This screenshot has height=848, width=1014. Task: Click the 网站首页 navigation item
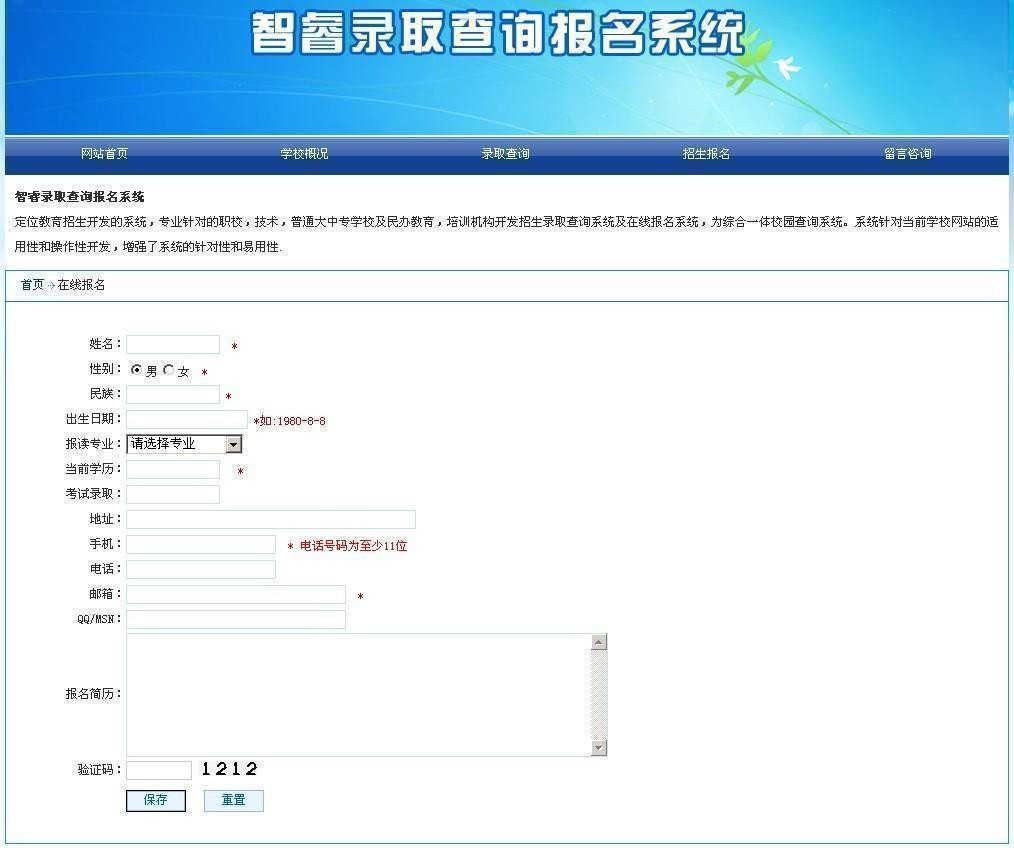click(x=104, y=154)
